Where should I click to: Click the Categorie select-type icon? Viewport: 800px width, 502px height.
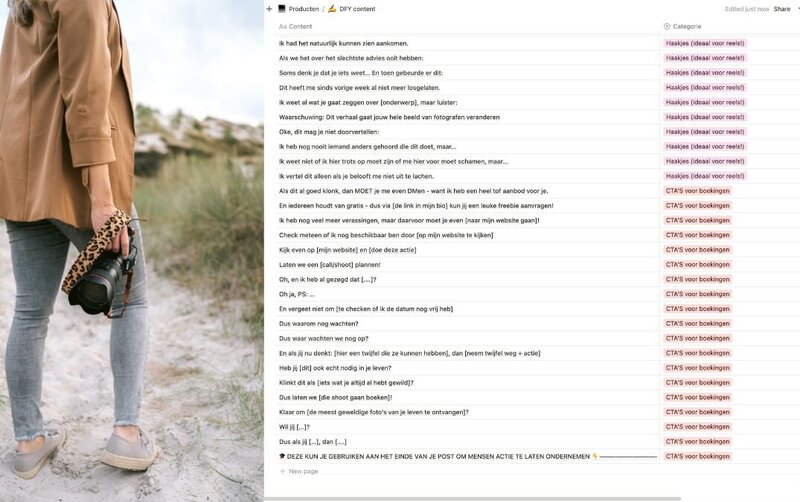point(667,27)
